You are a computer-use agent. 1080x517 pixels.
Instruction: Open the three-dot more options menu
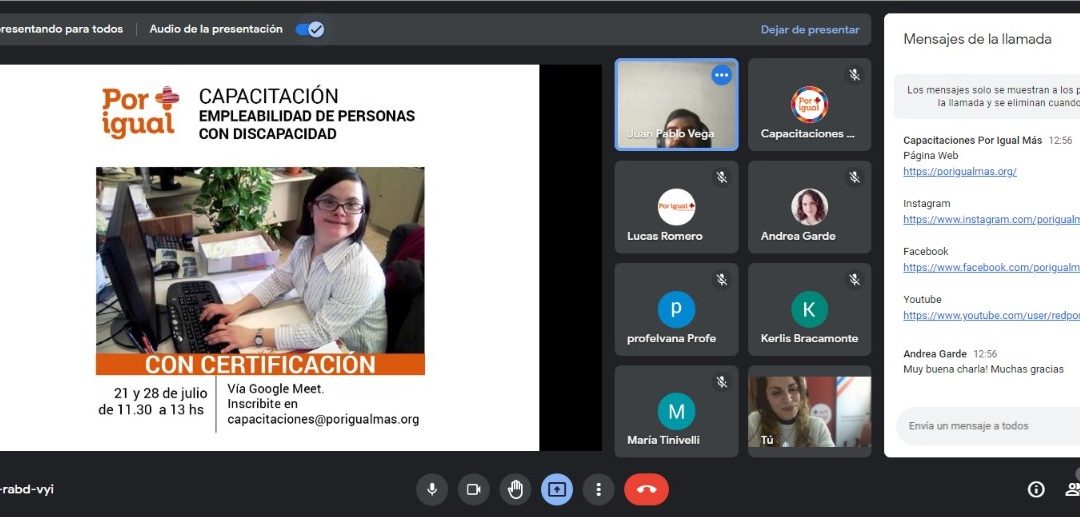(x=599, y=489)
